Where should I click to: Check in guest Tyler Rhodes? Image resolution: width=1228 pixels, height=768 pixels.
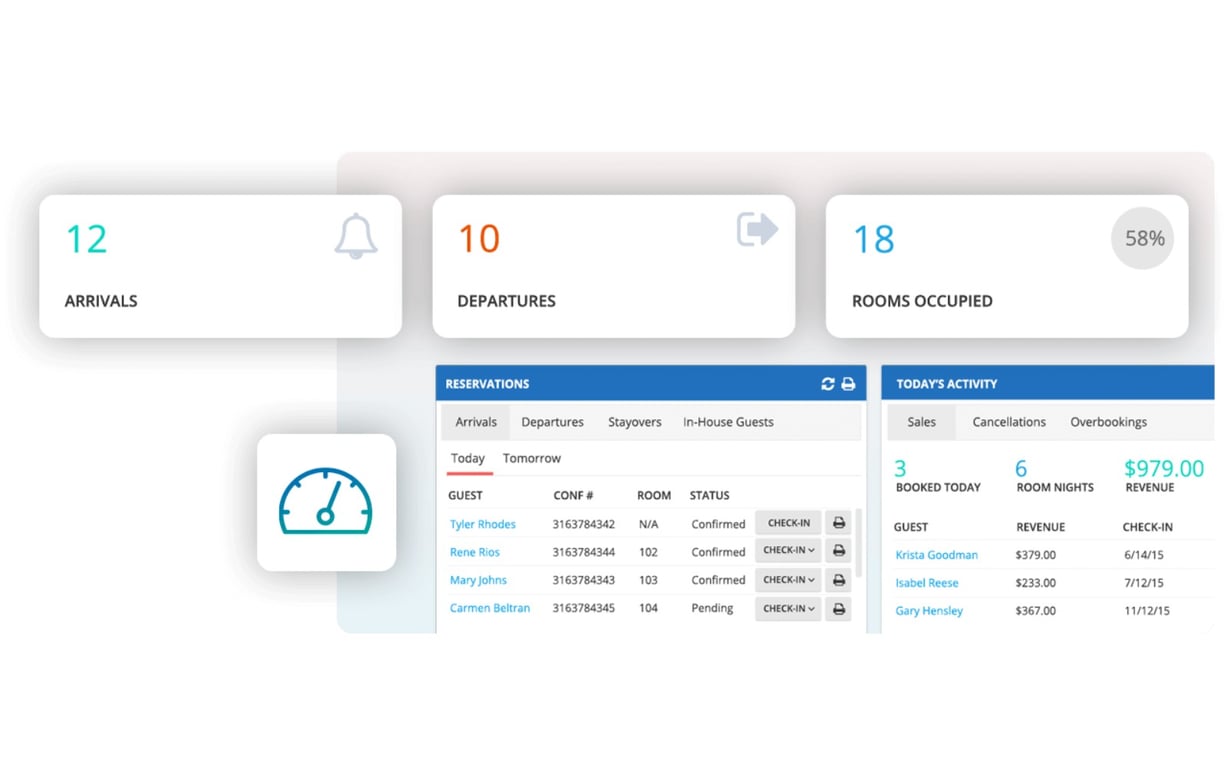tap(788, 523)
